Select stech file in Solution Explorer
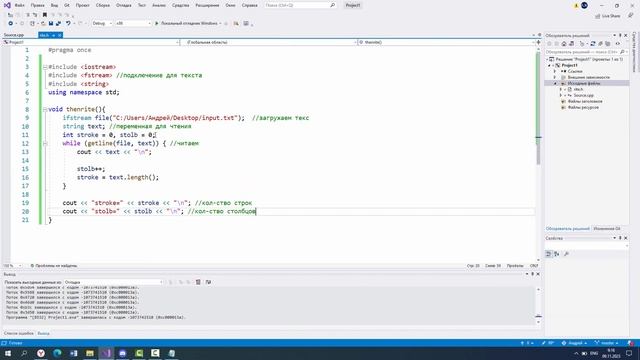 point(578,89)
